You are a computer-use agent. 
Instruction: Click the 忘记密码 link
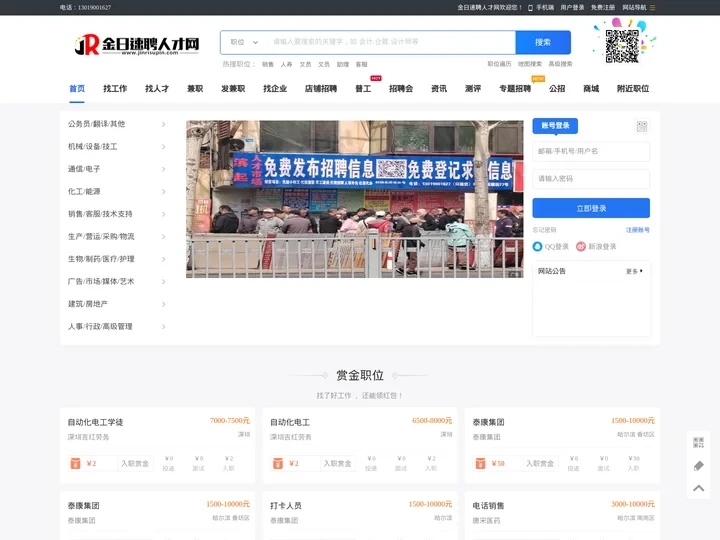coord(545,230)
